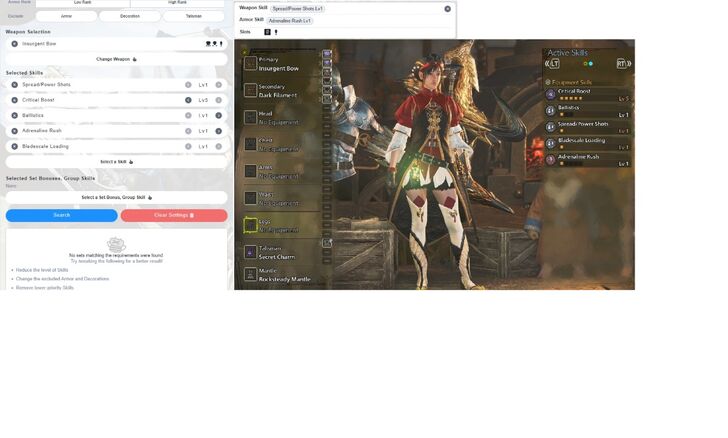This screenshot has width=728, height=438.
Task: Remove the Ballistics skill
Action: pos(12,115)
